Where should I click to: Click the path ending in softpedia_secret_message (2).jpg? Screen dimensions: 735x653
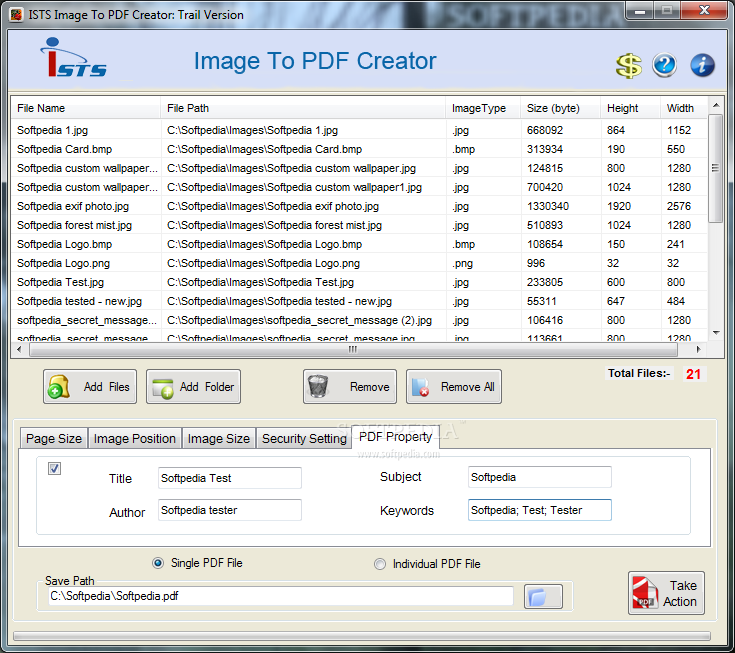tap(300, 320)
